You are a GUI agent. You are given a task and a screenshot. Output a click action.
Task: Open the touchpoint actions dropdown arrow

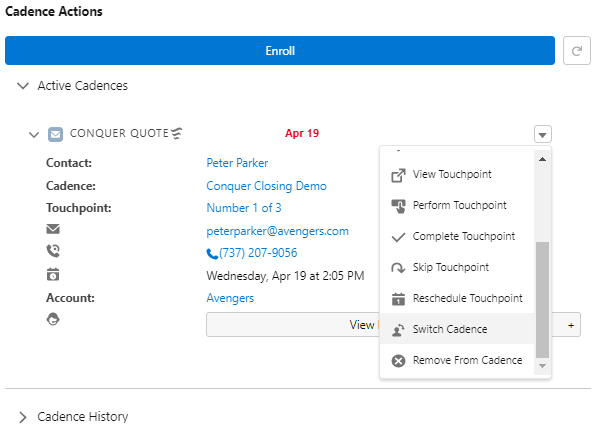click(542, 134)
